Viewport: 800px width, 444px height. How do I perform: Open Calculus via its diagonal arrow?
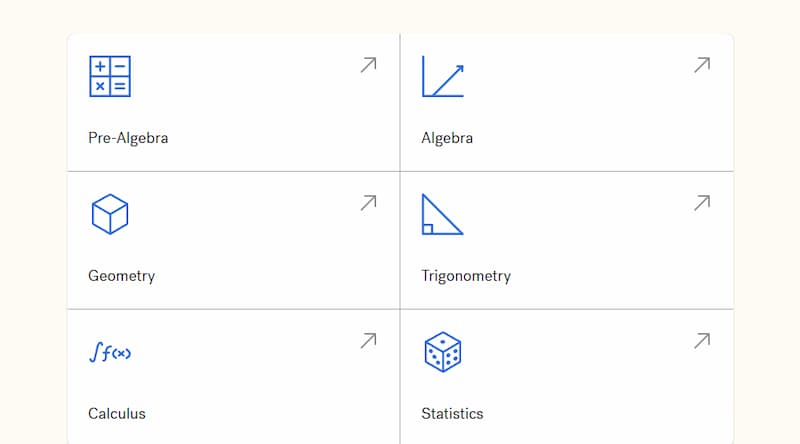point(368,340)
